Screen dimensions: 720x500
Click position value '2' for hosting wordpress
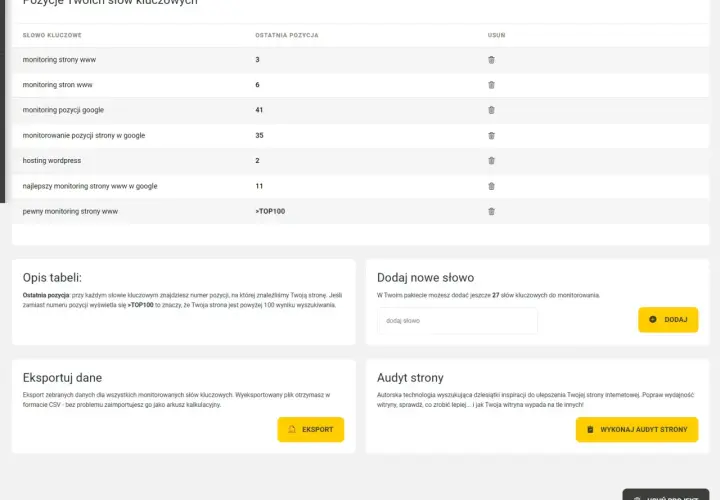(257, 161)
